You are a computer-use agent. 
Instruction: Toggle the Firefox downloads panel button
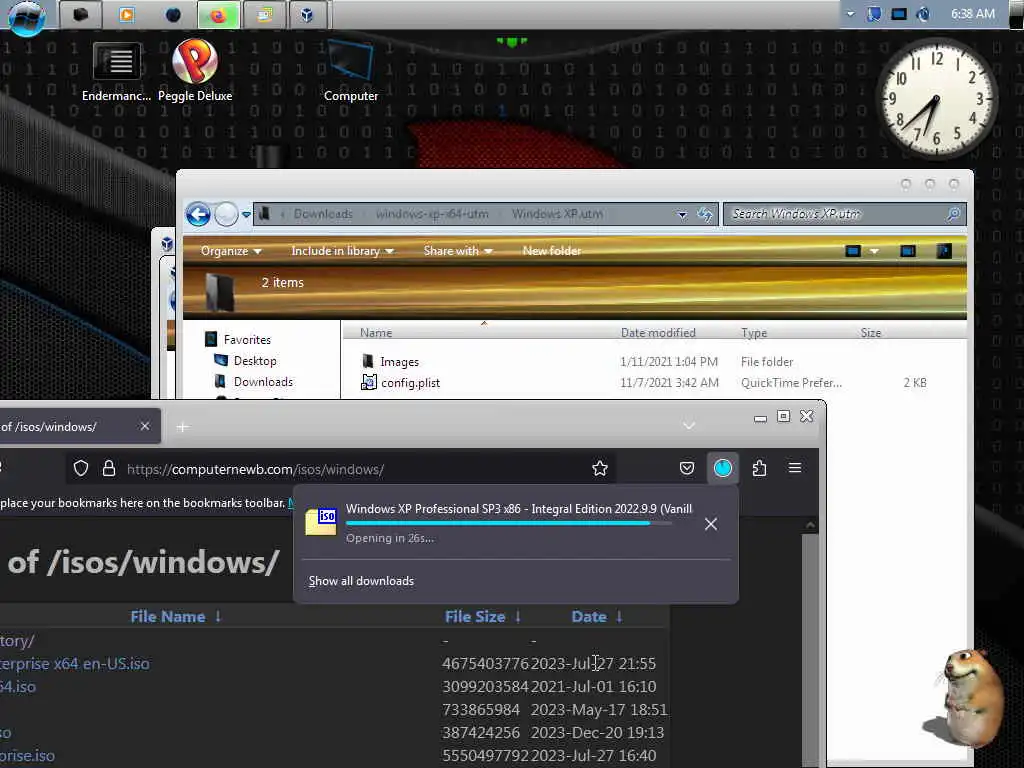pyautogui.click(x=723, y=468)
